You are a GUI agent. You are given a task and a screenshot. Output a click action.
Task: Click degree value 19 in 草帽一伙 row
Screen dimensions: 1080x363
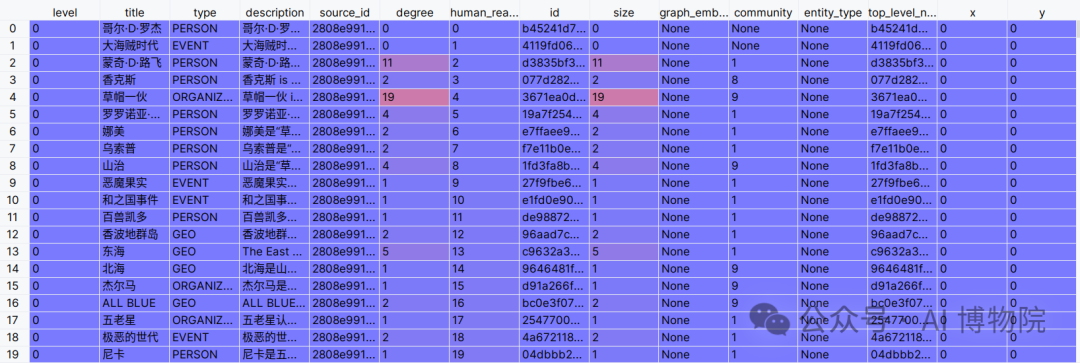(x=414, y=96)
